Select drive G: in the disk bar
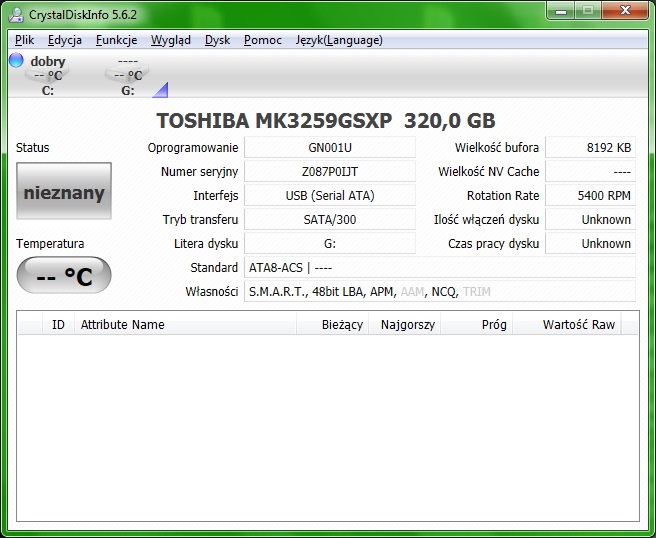The height and width of the screenshot is (538, 656). click(128, 75)
